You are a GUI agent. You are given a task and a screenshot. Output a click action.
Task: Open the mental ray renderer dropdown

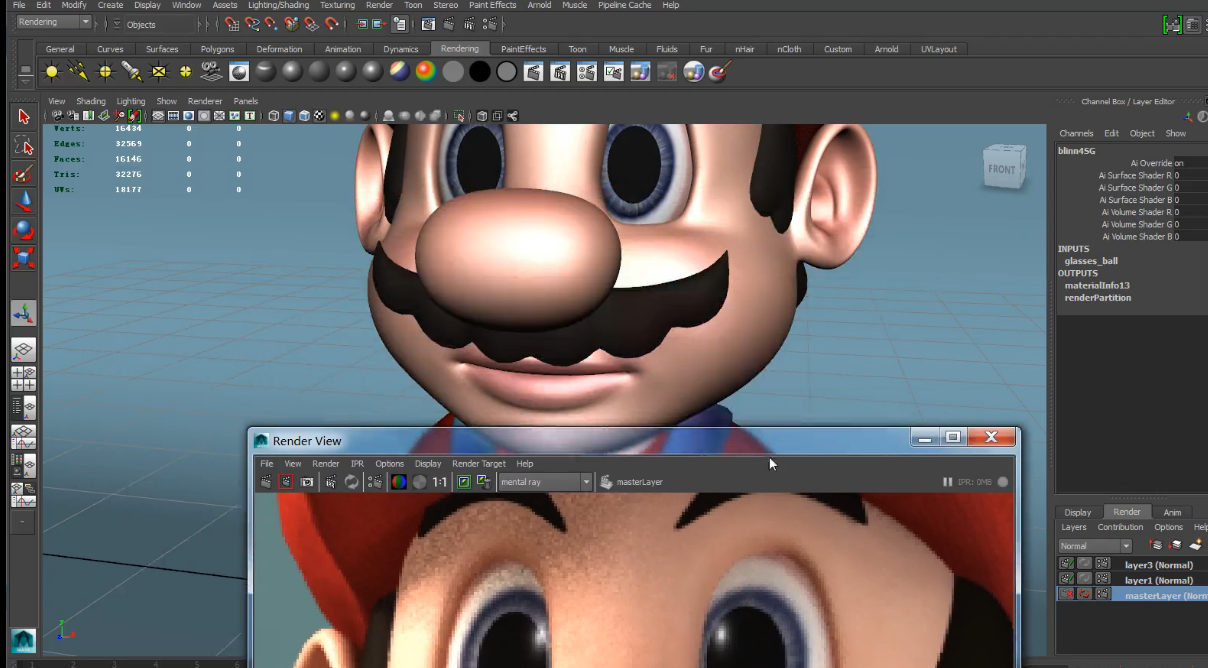[x=588, y=481]
